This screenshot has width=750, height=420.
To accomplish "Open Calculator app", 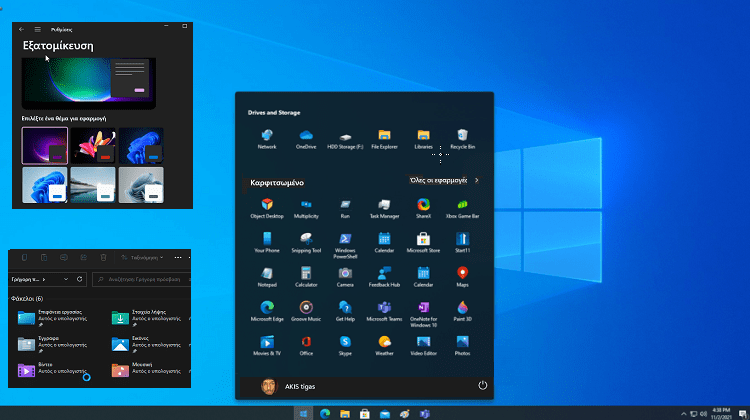I will [x=306, y=277].
